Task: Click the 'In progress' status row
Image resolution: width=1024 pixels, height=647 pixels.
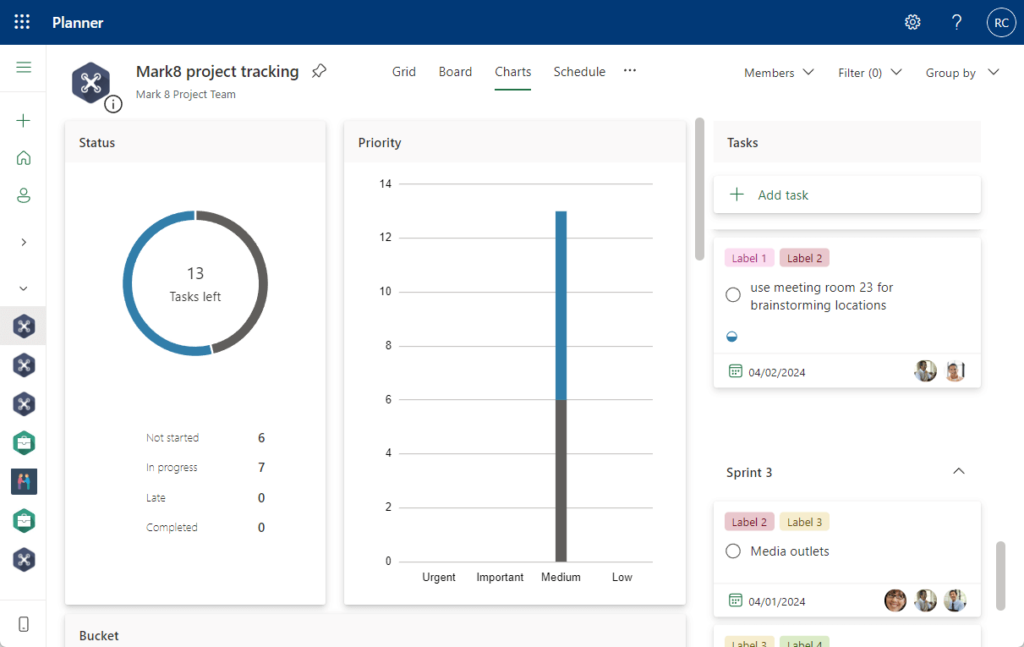Action: coord(206,467)
